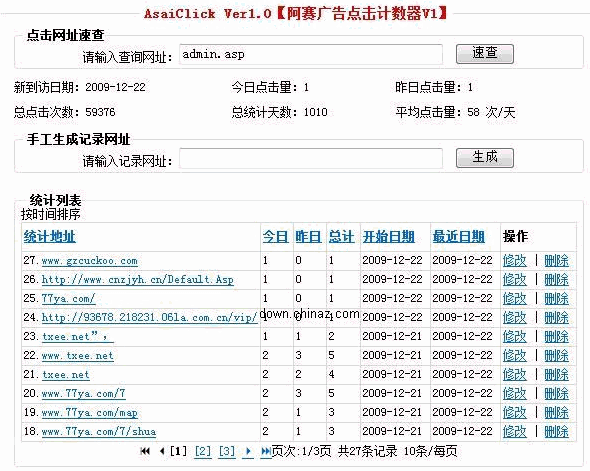The height and width of the screenshot is (471, 590).
Task: Jump to last page arrow icon
Action: (266, 451)
